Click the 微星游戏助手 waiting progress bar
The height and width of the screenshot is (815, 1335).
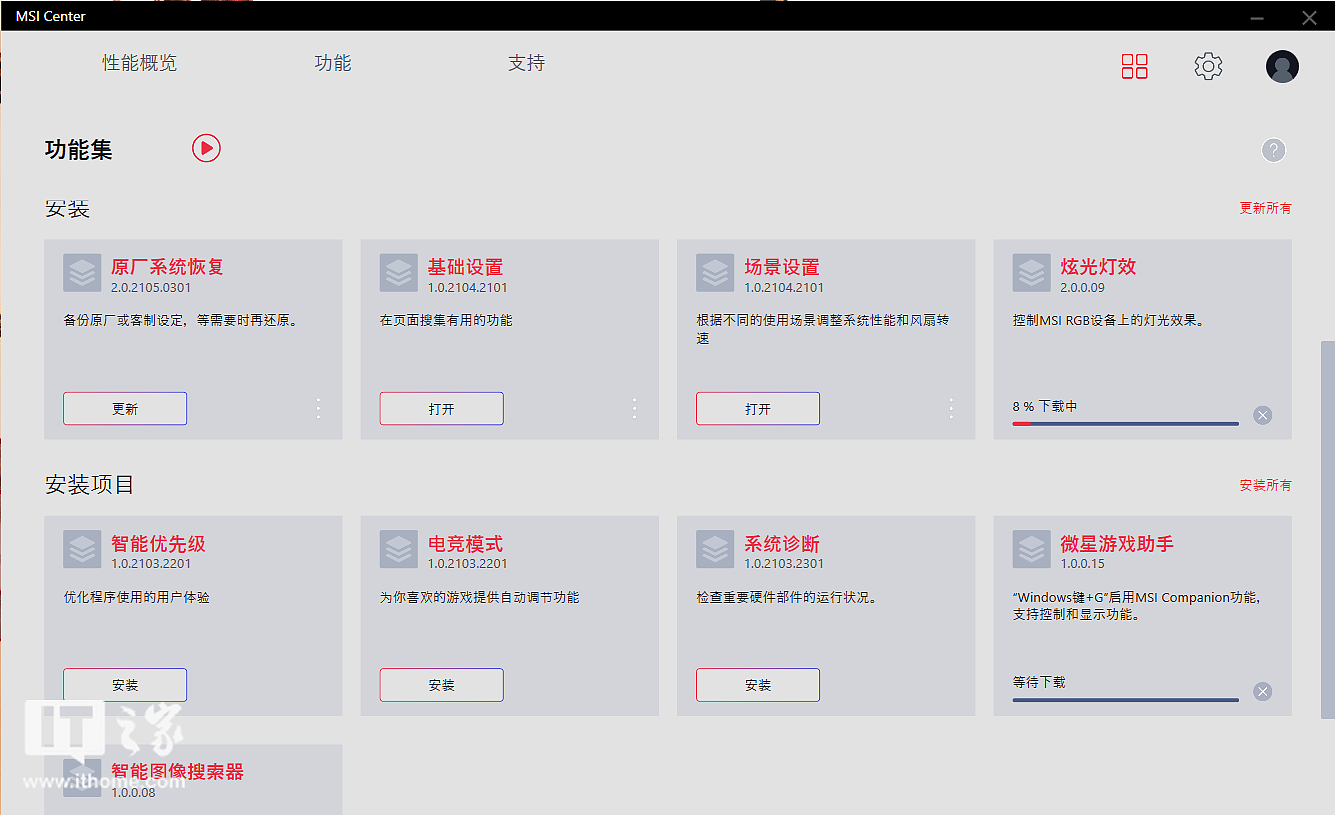(1125, 700)
